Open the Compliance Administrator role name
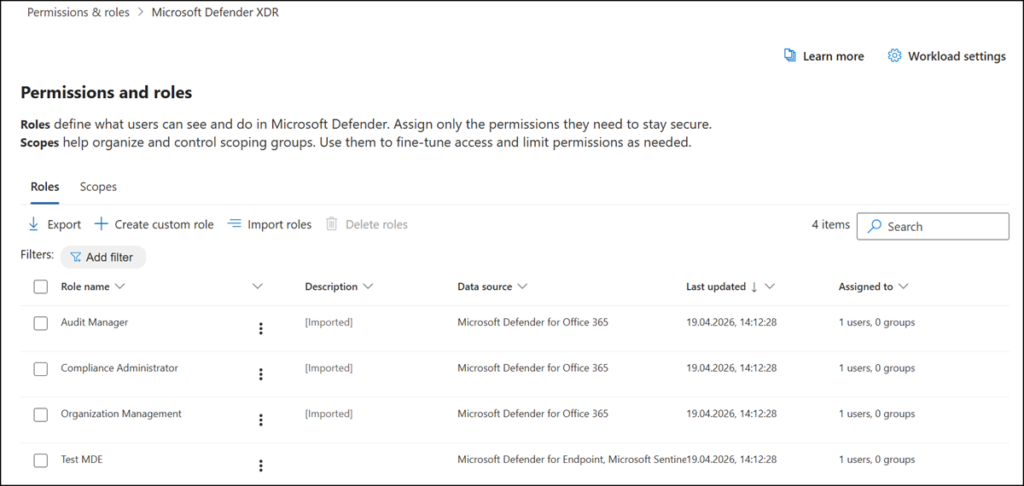 [x=119, y=368]
